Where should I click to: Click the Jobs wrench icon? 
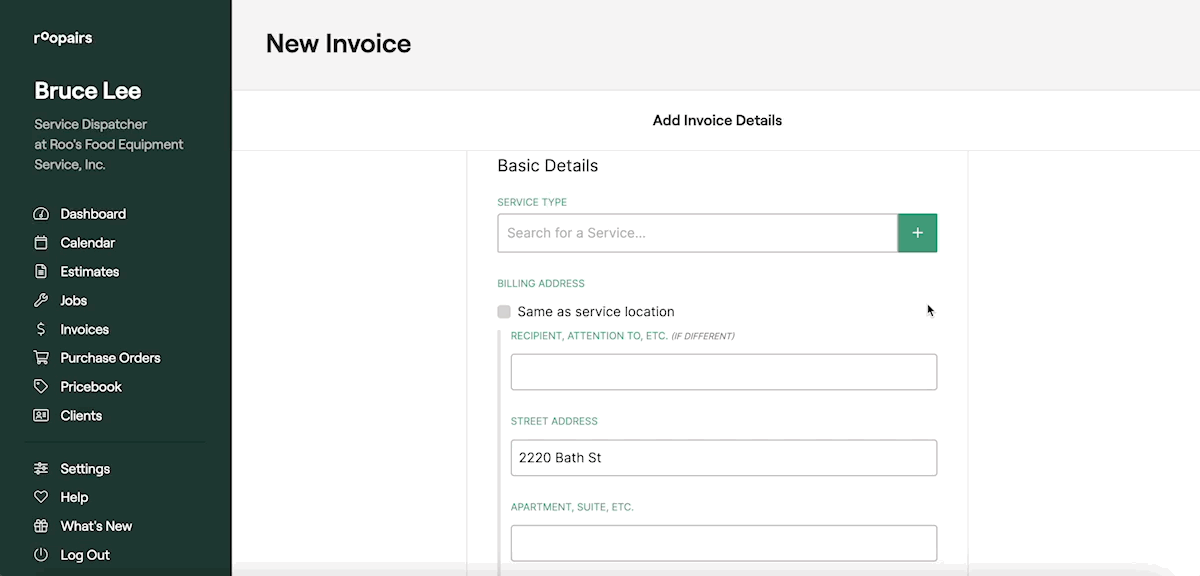point(41,301)
